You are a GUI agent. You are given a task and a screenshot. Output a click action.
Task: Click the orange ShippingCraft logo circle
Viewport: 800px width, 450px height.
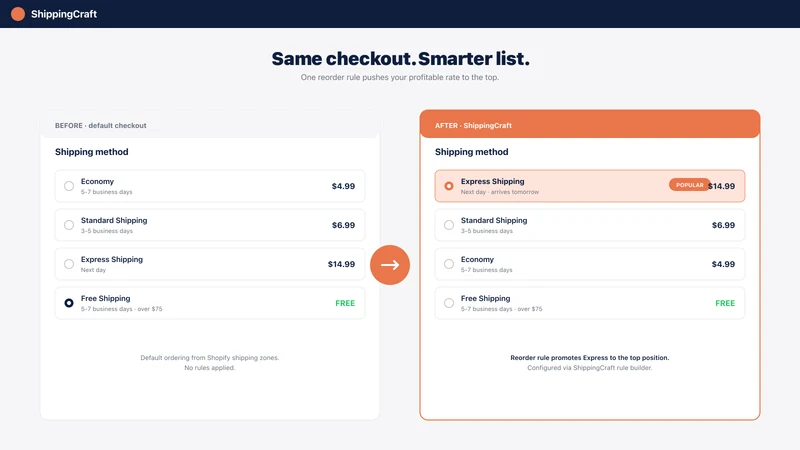18,14
